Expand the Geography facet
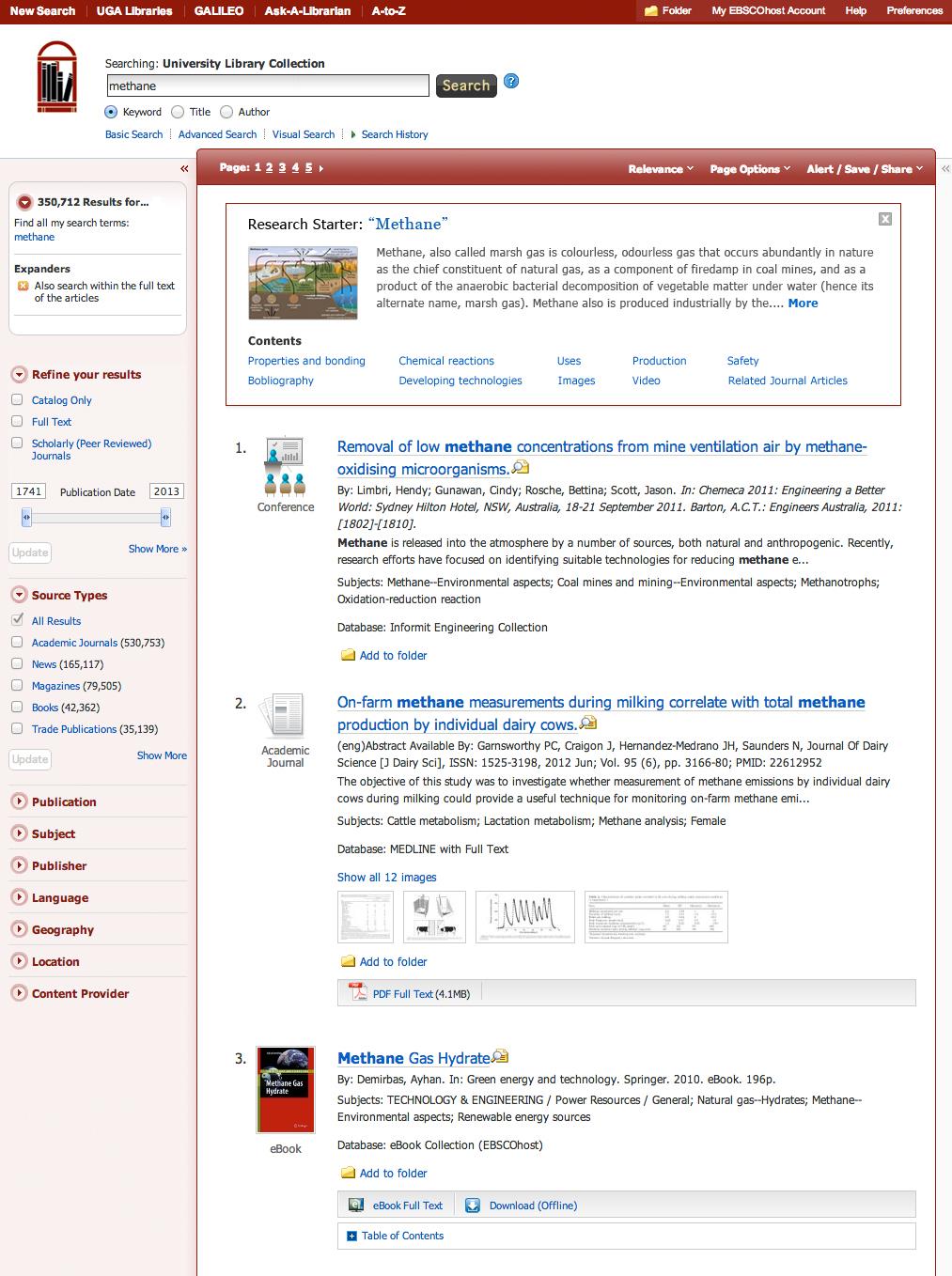This screenshot has height=1276, width=952. point(19,929)
